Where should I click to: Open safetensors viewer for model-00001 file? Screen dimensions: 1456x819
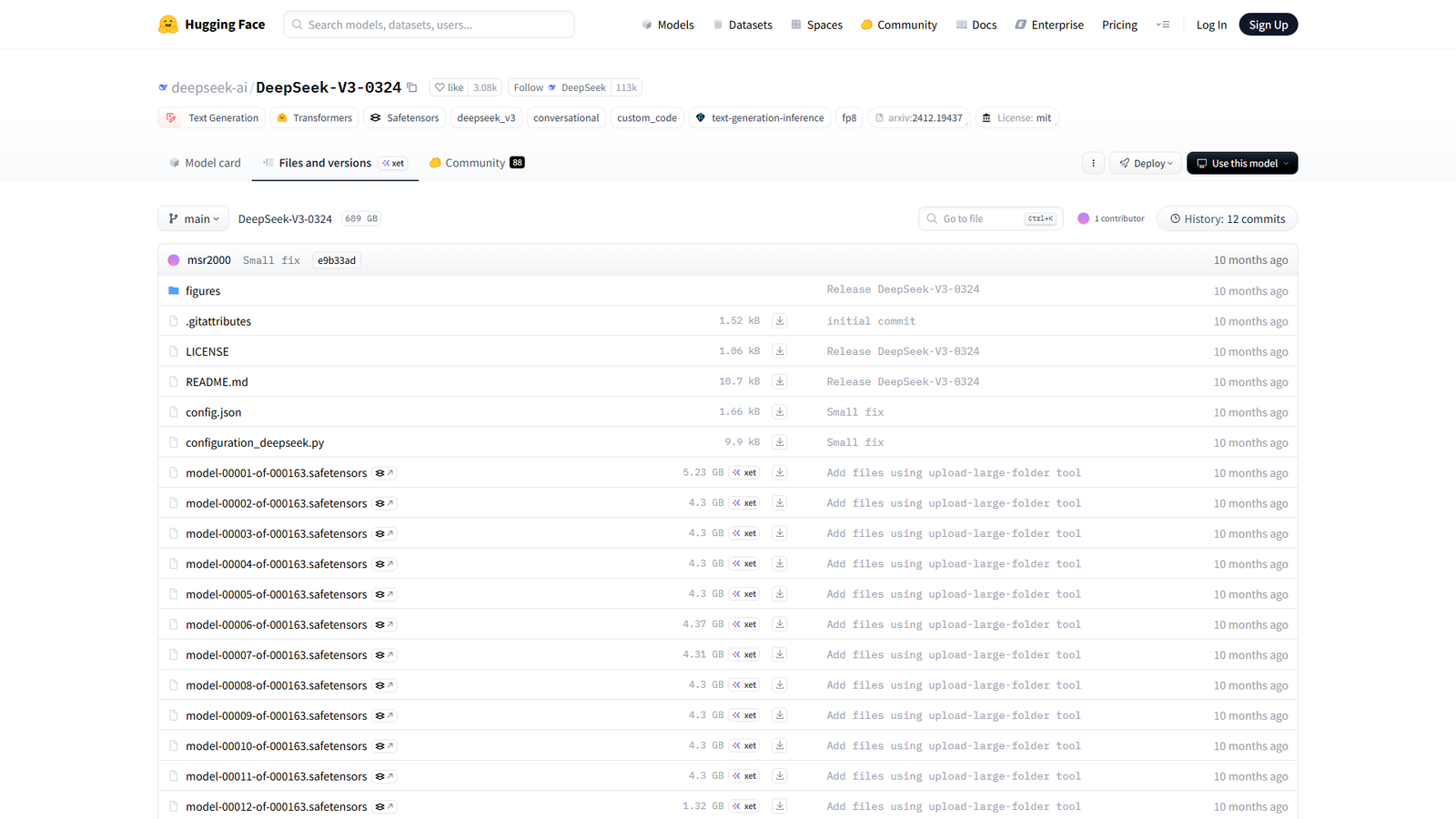pos(383,472)
